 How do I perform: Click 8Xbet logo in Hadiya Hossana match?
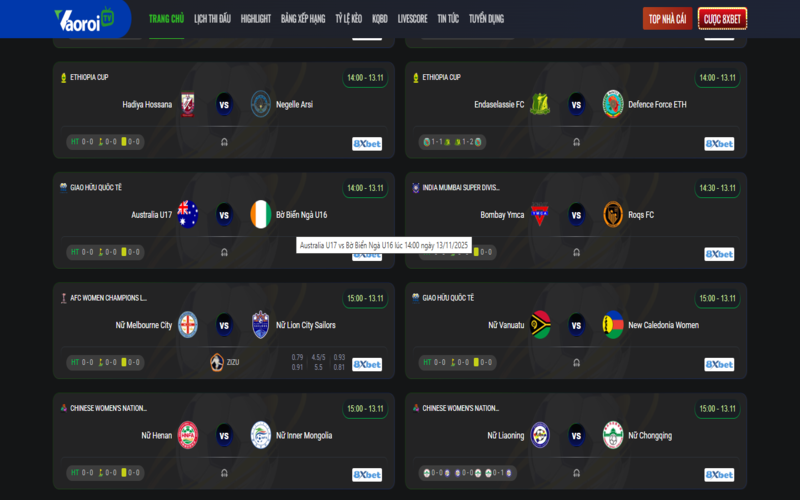367,144
